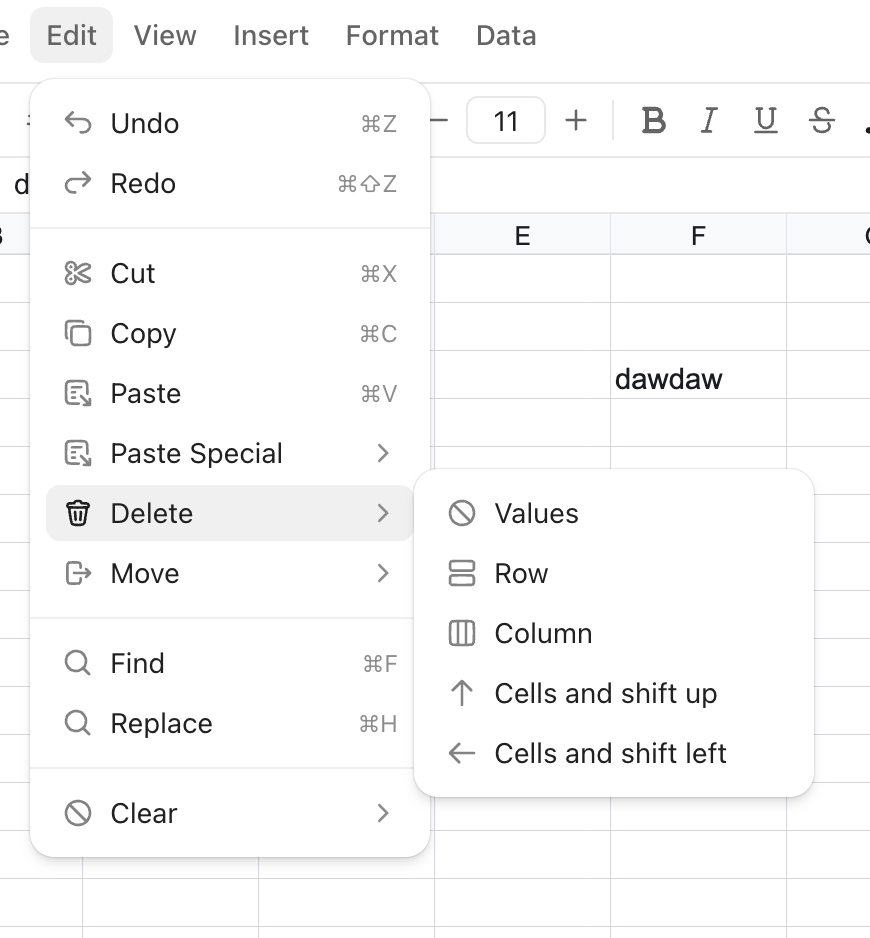Apply Strikethrough formatting icon

click(x=822, y=120)
